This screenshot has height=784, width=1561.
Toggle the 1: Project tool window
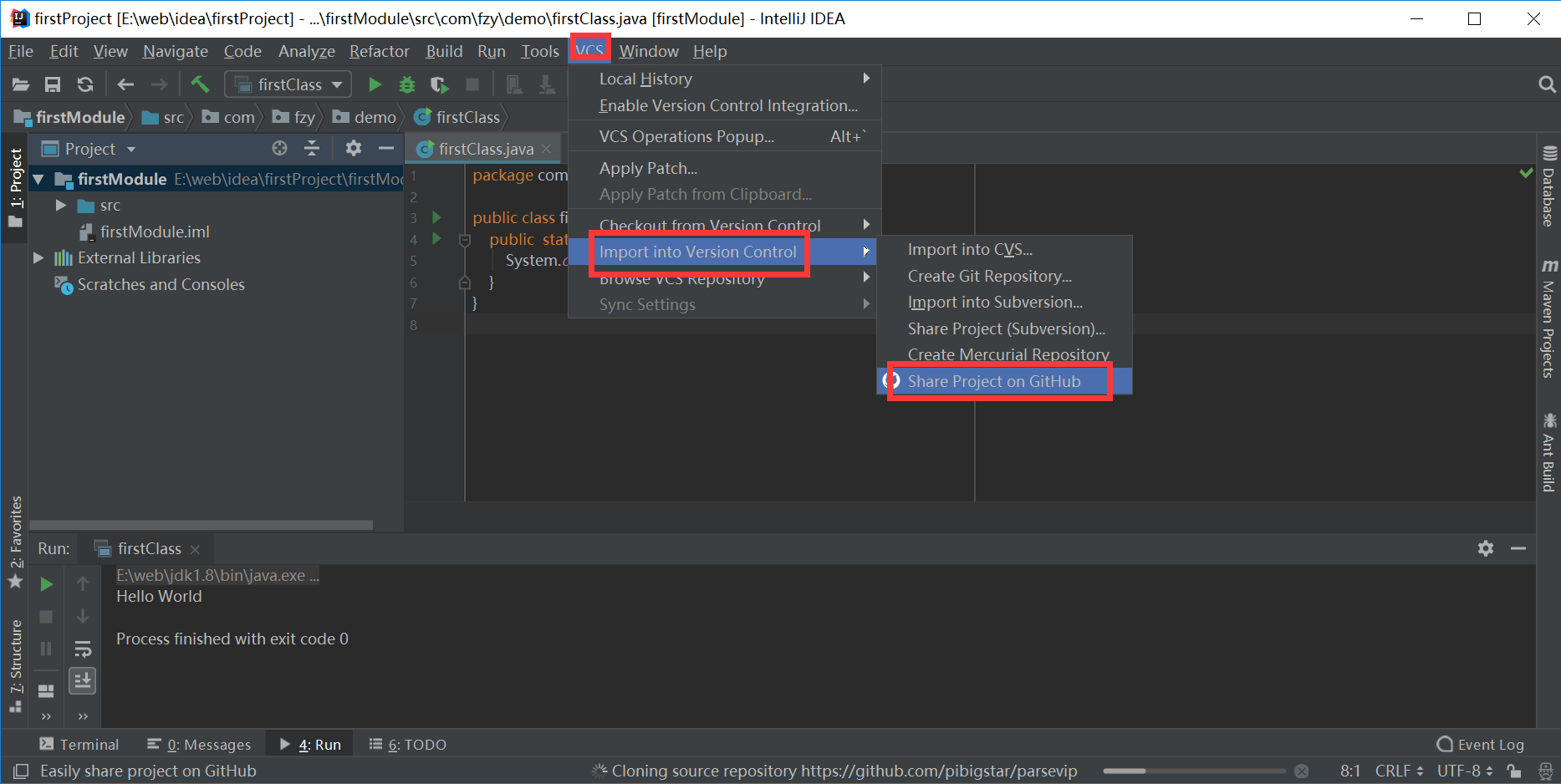pos(15,187)
